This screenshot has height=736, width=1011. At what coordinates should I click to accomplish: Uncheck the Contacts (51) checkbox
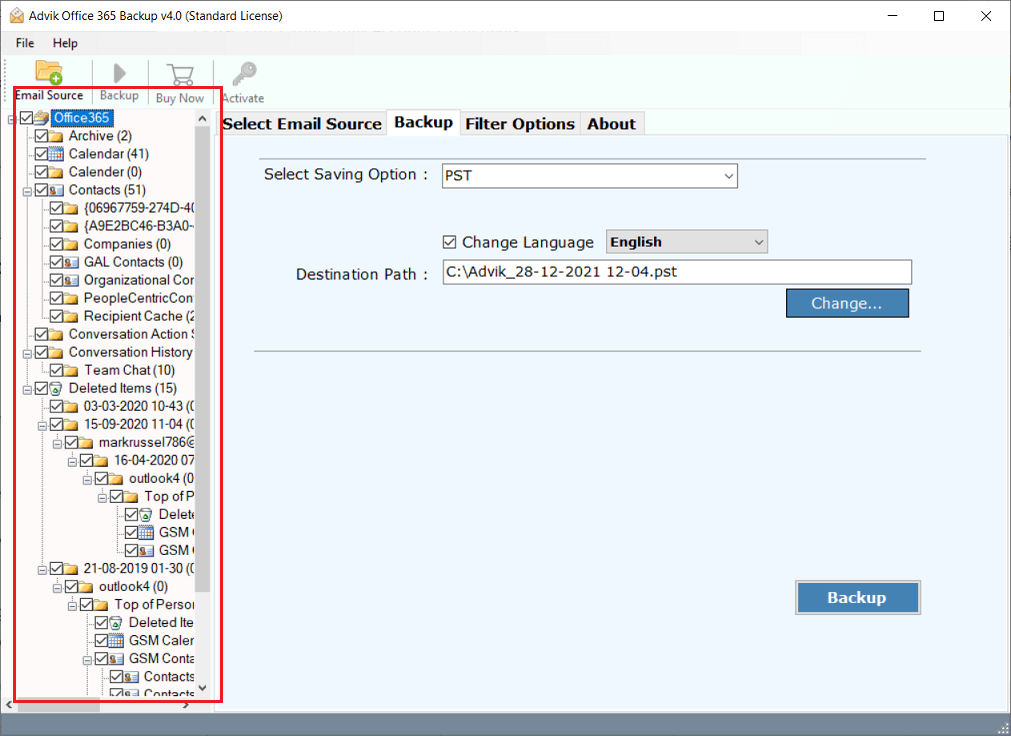pos(41,189)
